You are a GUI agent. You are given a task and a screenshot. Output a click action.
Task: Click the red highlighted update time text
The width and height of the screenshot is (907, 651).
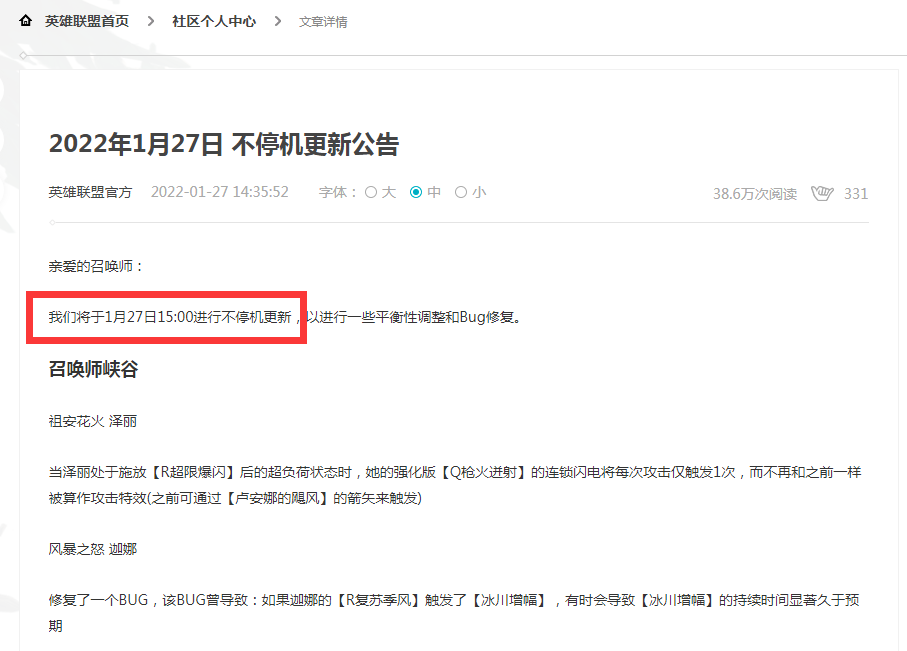tap(170, 317)
